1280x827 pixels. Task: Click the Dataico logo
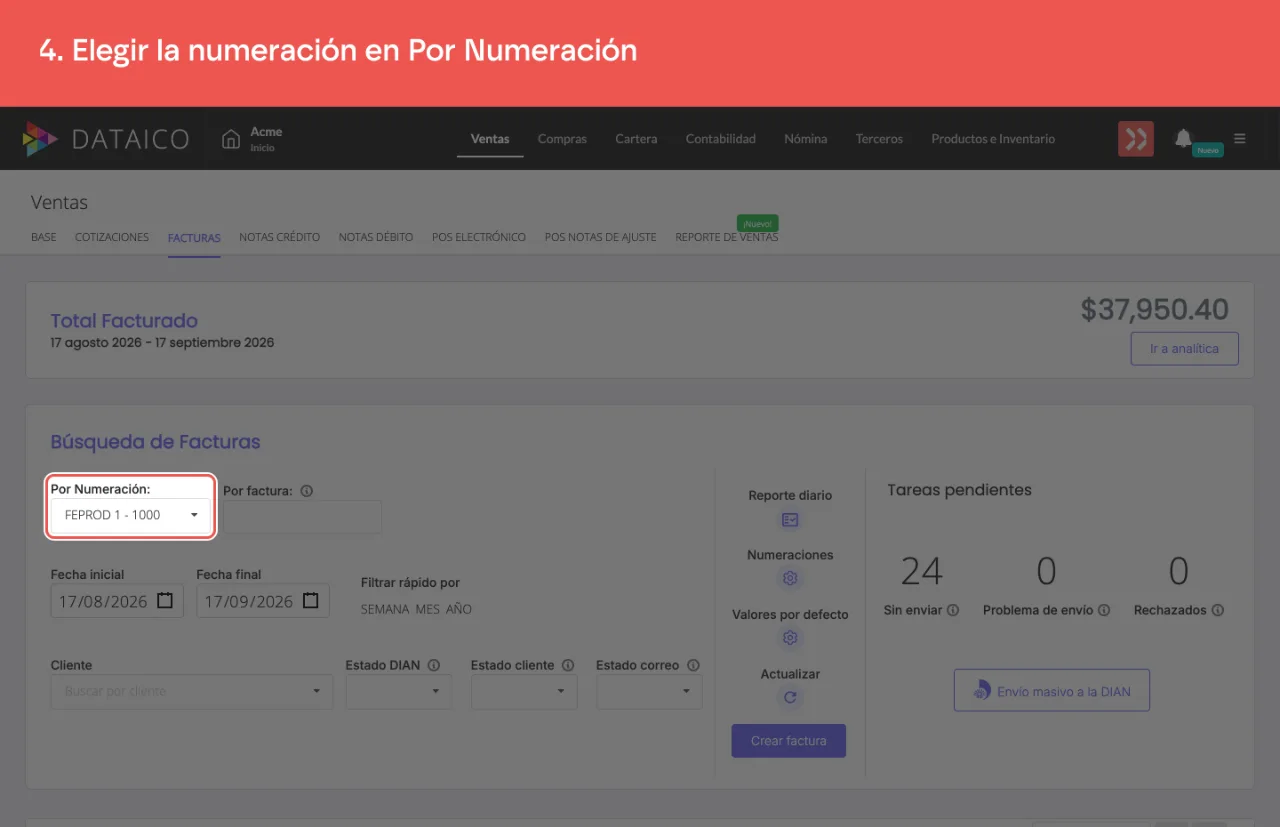tap(106, 139)
